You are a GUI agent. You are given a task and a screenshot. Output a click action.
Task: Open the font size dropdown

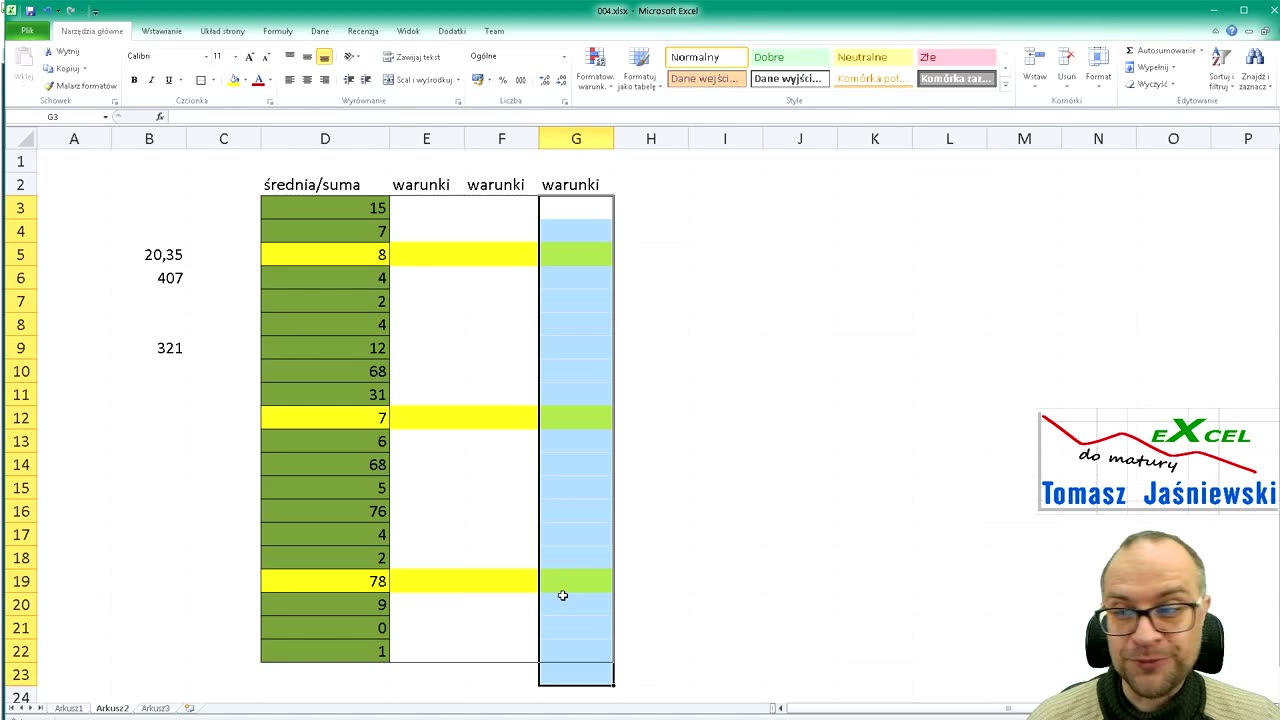(x=235, y=56)
